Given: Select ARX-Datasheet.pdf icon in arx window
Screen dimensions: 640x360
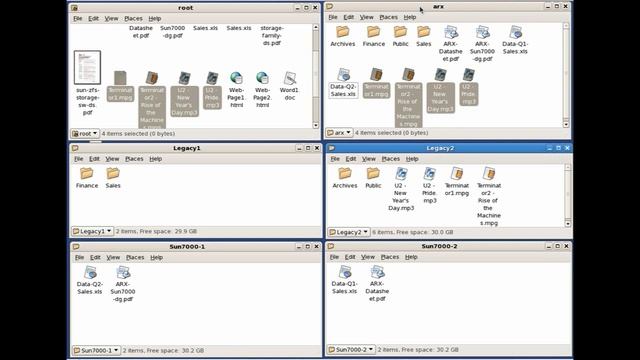Looking at the screenshot, I should click(x=451, y=32).
